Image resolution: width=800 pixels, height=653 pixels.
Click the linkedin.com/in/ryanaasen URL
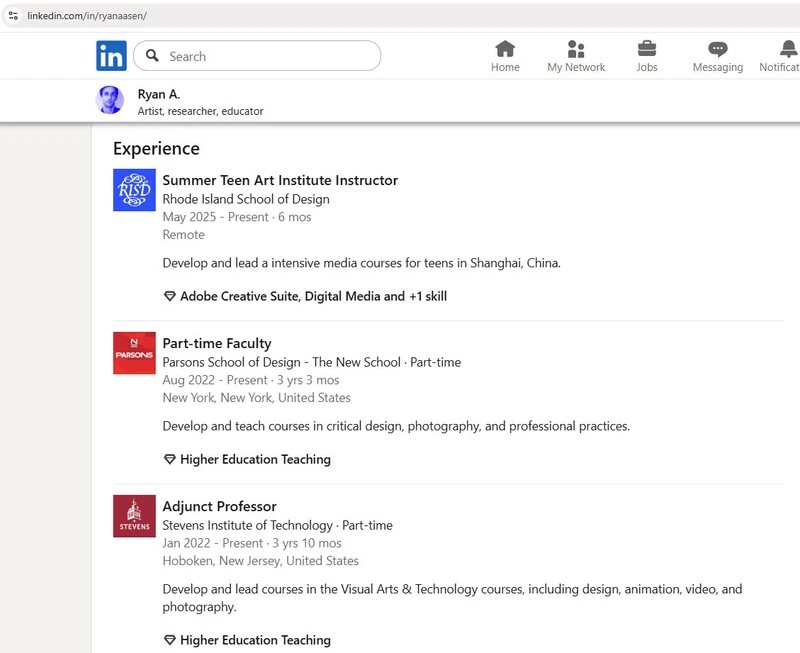[87, 16]
